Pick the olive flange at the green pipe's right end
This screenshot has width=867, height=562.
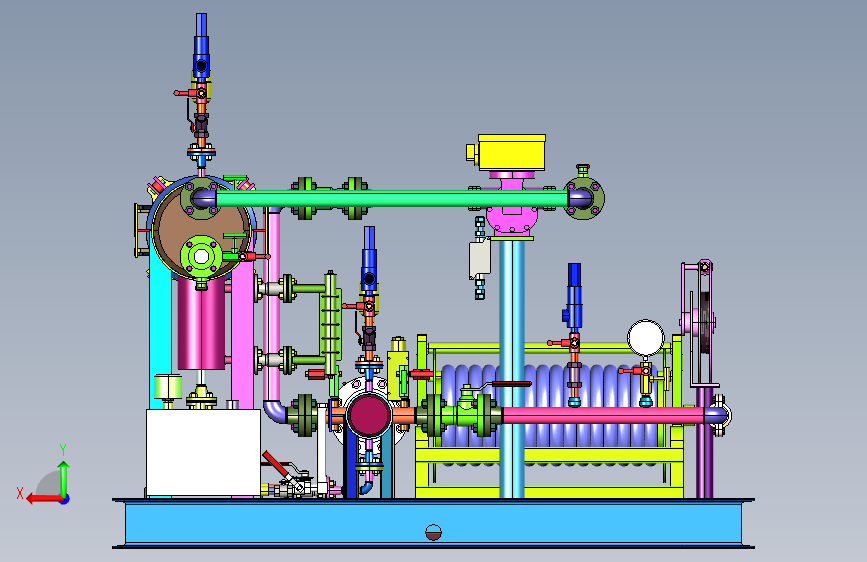click(584, 199)
